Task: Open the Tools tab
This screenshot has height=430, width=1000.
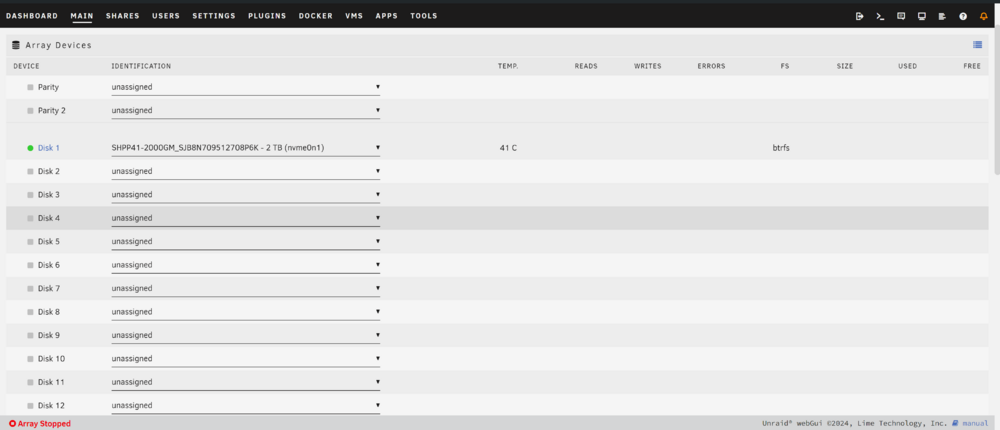Action: [x=423, y=16]
